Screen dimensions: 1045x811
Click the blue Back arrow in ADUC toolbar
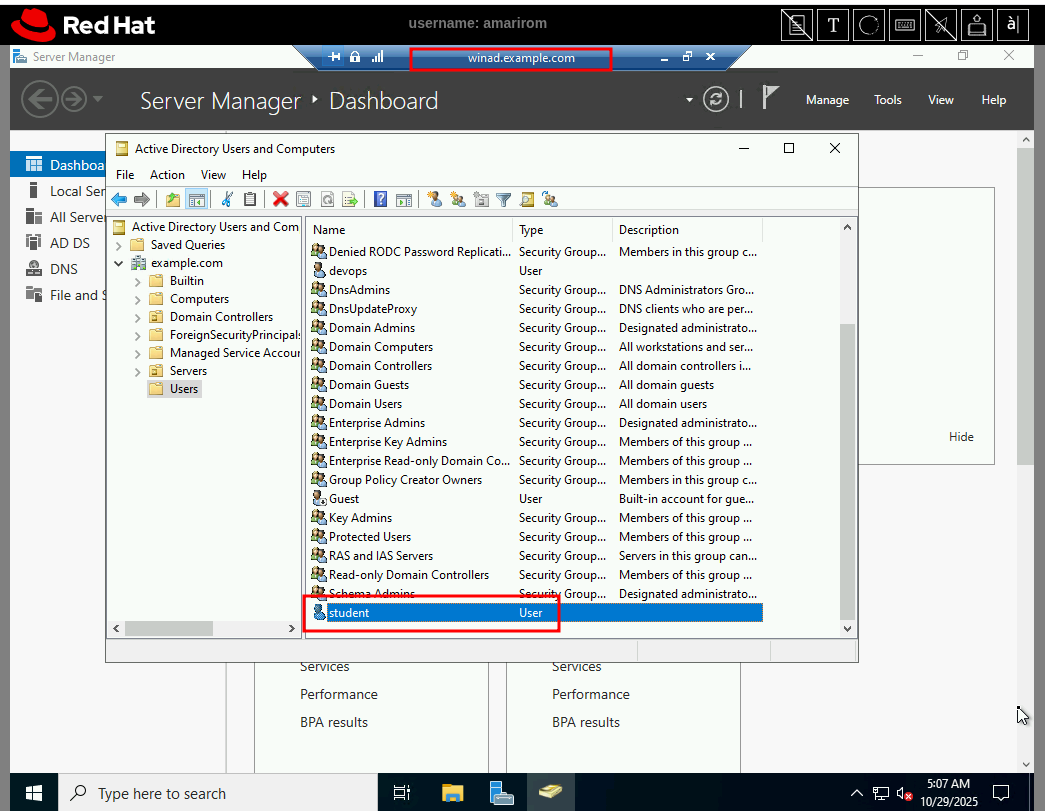[x=119, y=199]
